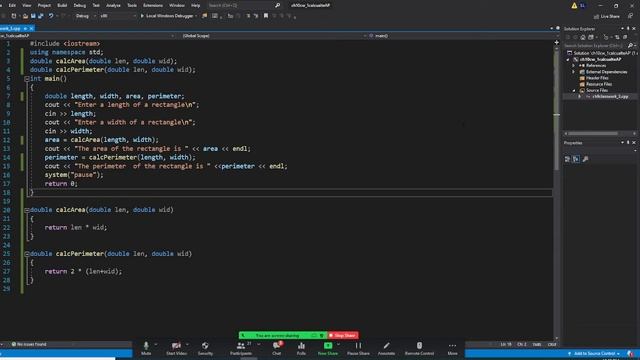Image resolution: width=640 pixels, height=360 pixels.
Task: Open the Edit menu
Action: pos(12,5)
